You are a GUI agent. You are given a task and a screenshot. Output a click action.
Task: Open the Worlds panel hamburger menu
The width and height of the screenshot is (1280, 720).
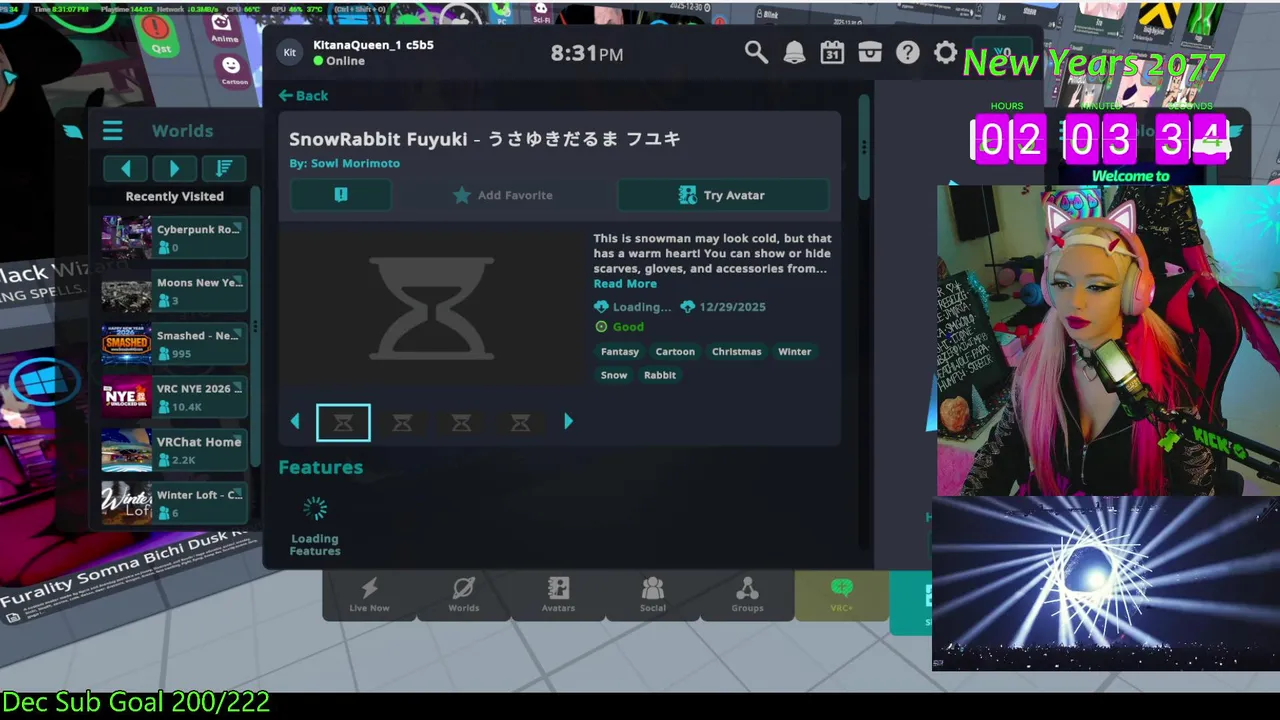tap(112, 131)
